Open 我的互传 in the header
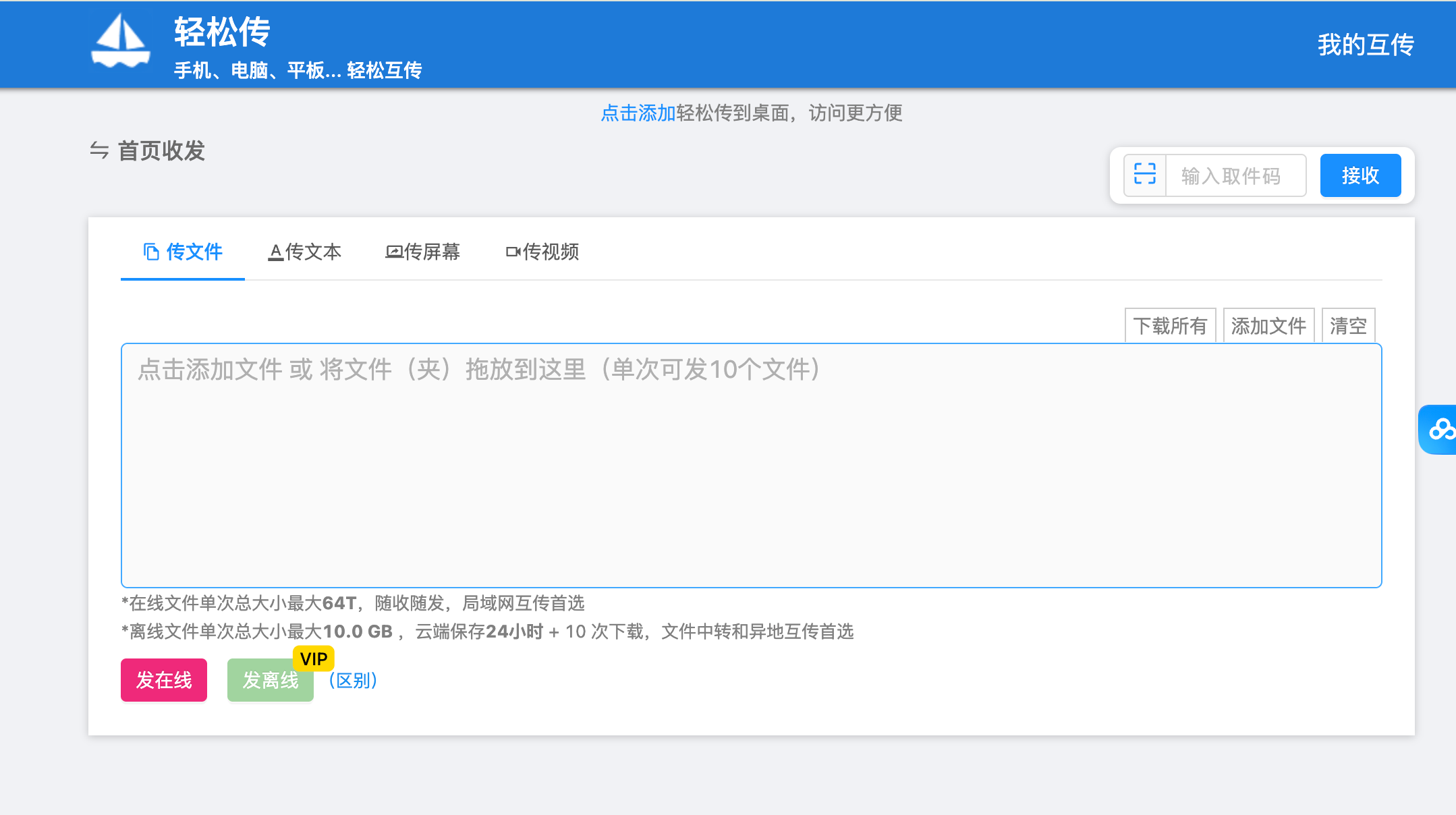The width and height of the screenshot is (1456, 815). [1366, 45]
